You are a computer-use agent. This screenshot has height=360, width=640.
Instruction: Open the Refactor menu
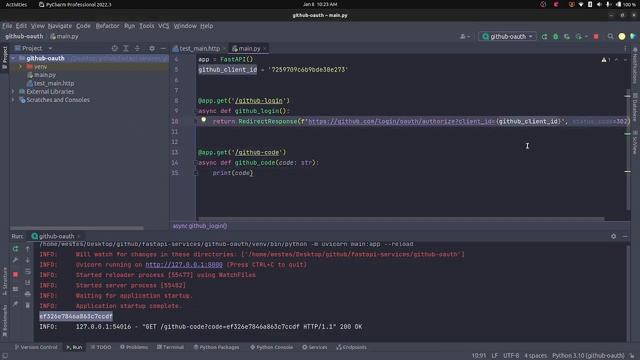(107, 26)
